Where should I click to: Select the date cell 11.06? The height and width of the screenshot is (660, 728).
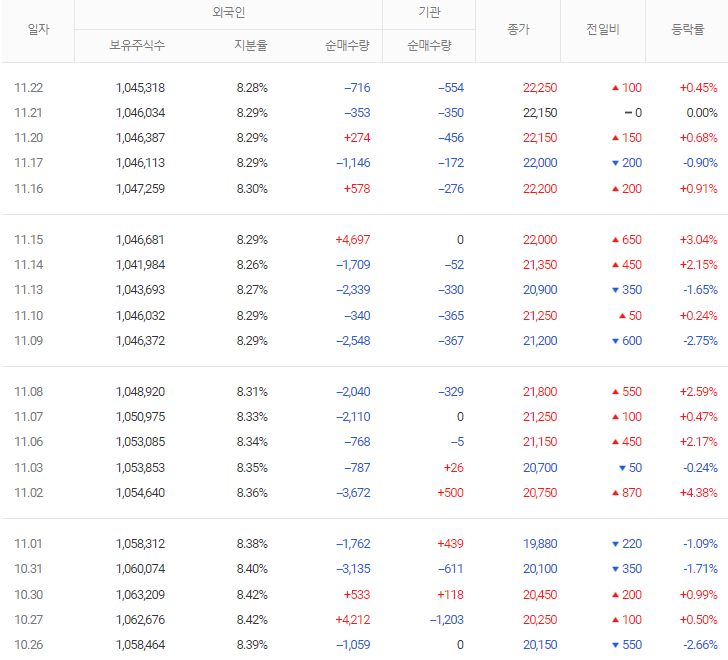29,442
